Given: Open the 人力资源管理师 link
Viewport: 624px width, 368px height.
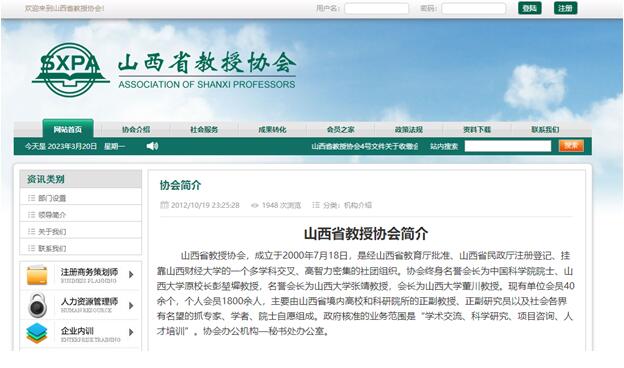Looking at the screenshot, I should [x=90, y=302].
